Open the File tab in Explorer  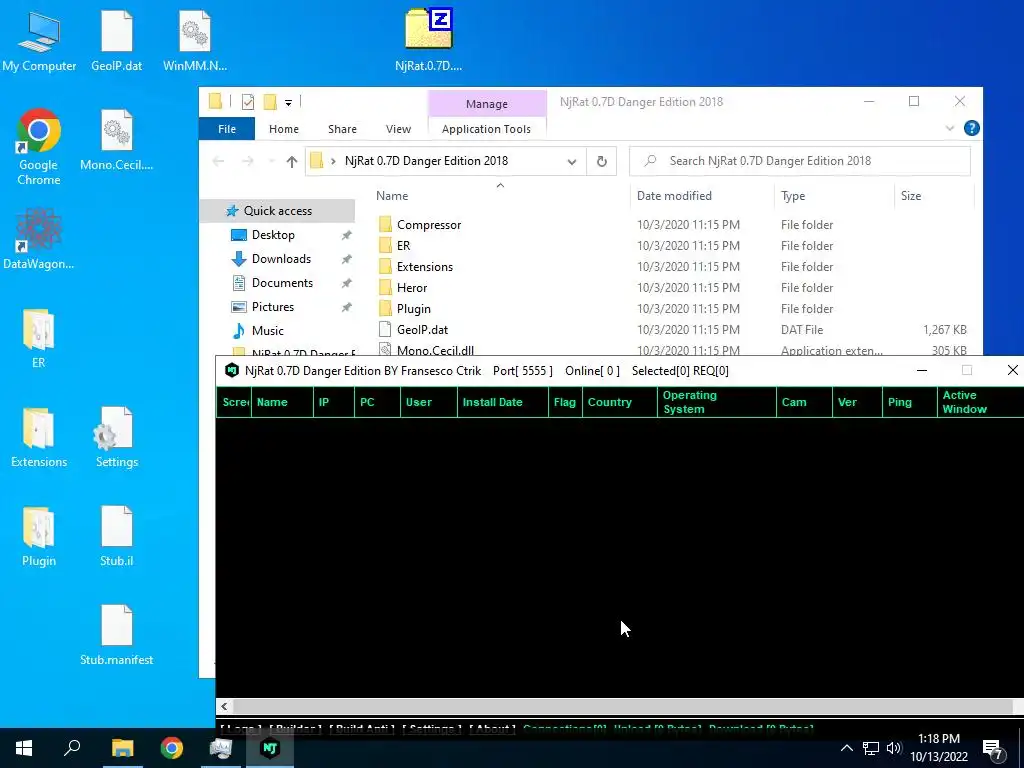point(227,129)
